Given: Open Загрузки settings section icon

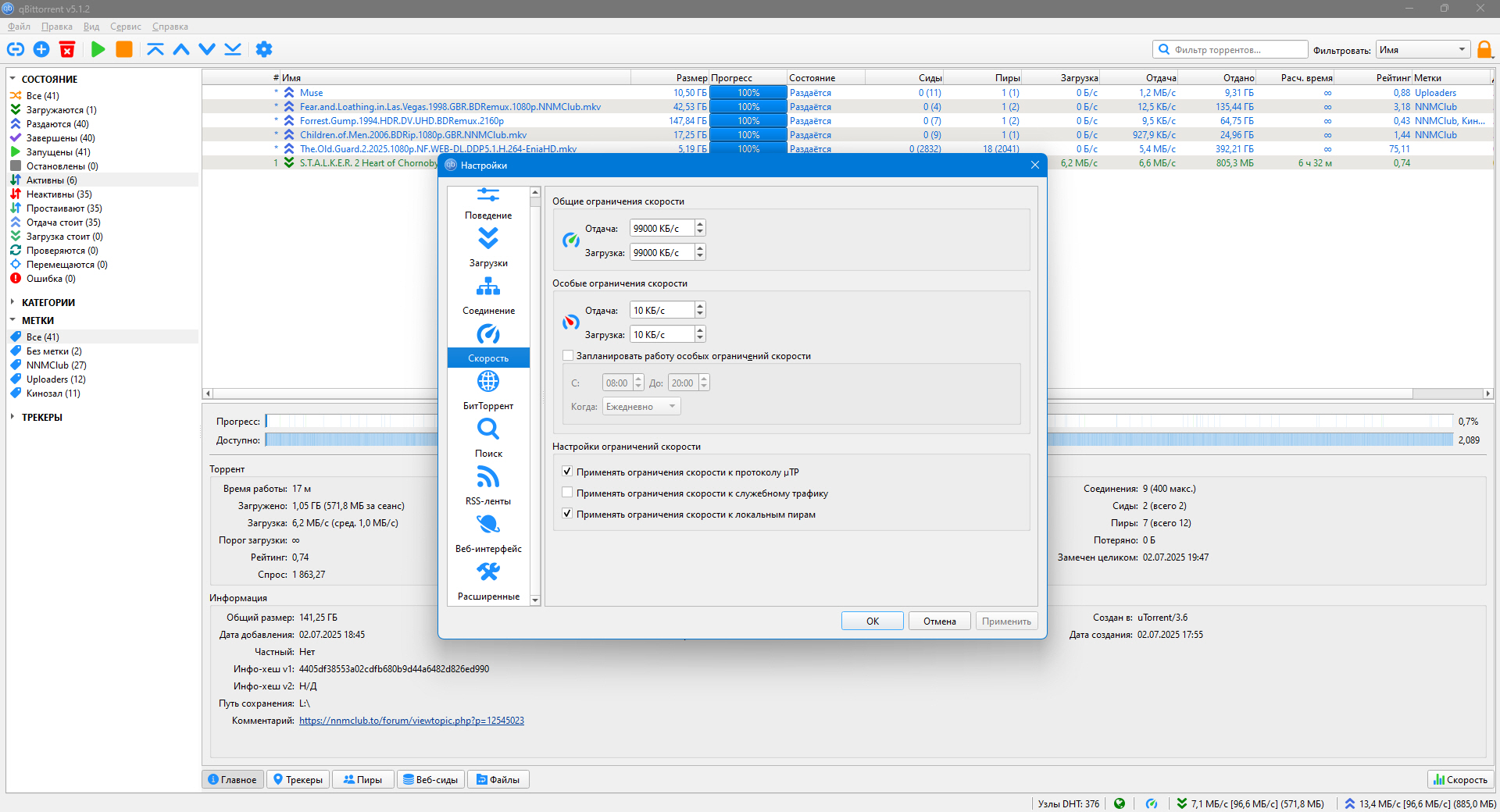Looking at the screenshot, I should [488, 237].
